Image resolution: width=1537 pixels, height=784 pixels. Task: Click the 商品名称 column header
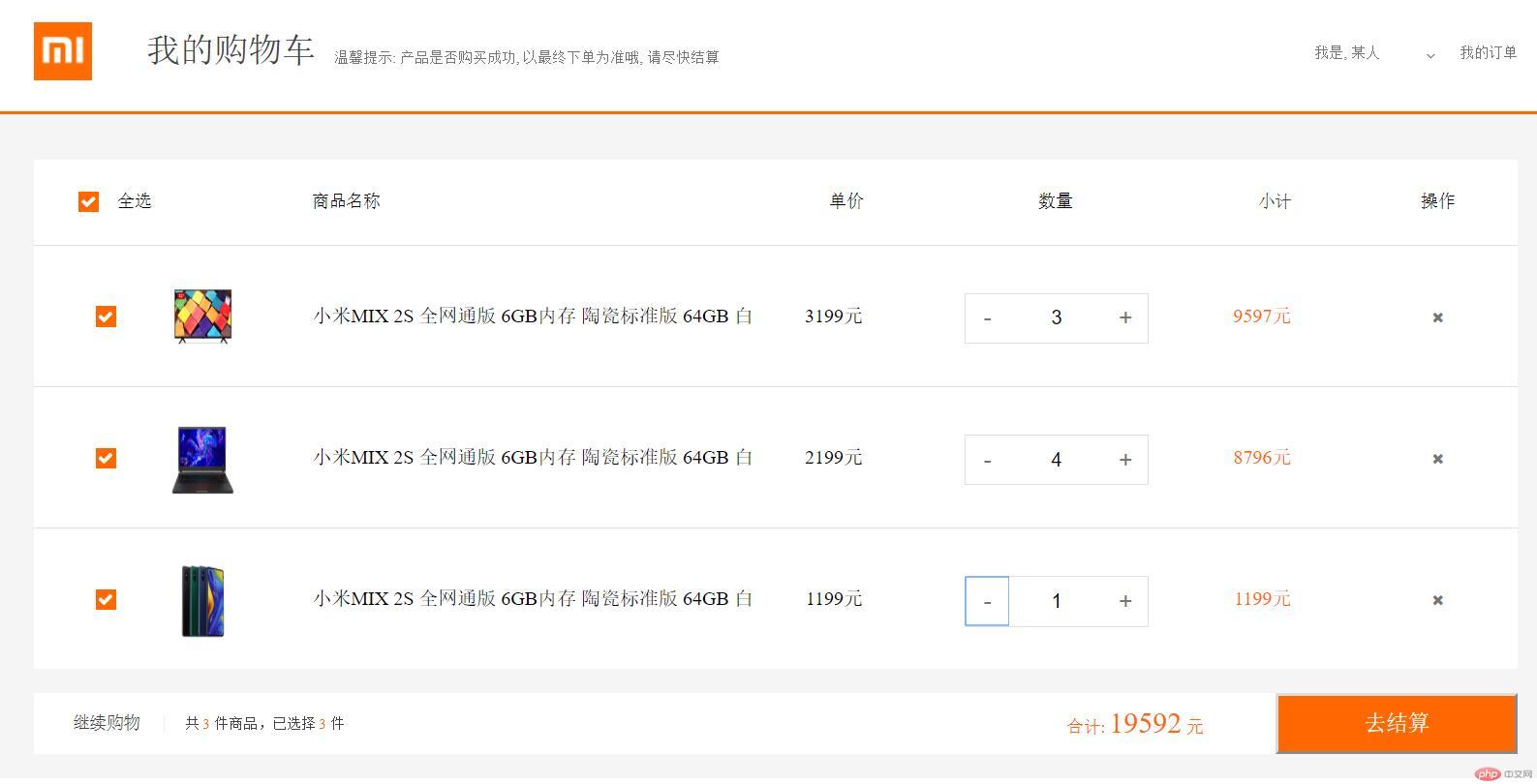pyautogui.click(x=346, y=200)
